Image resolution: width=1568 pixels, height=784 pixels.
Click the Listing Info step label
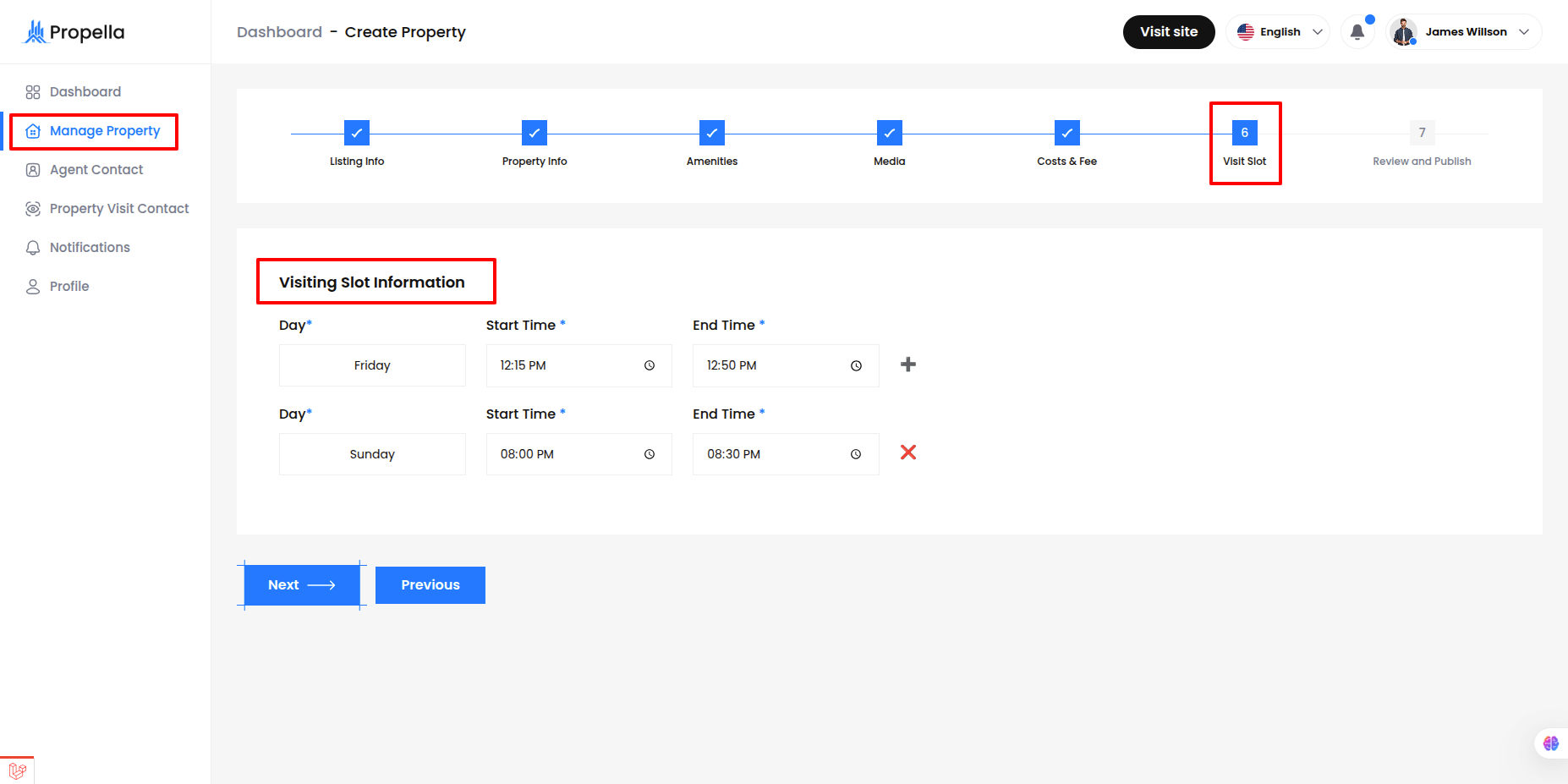pyautogui.click(x=357, y=162)
